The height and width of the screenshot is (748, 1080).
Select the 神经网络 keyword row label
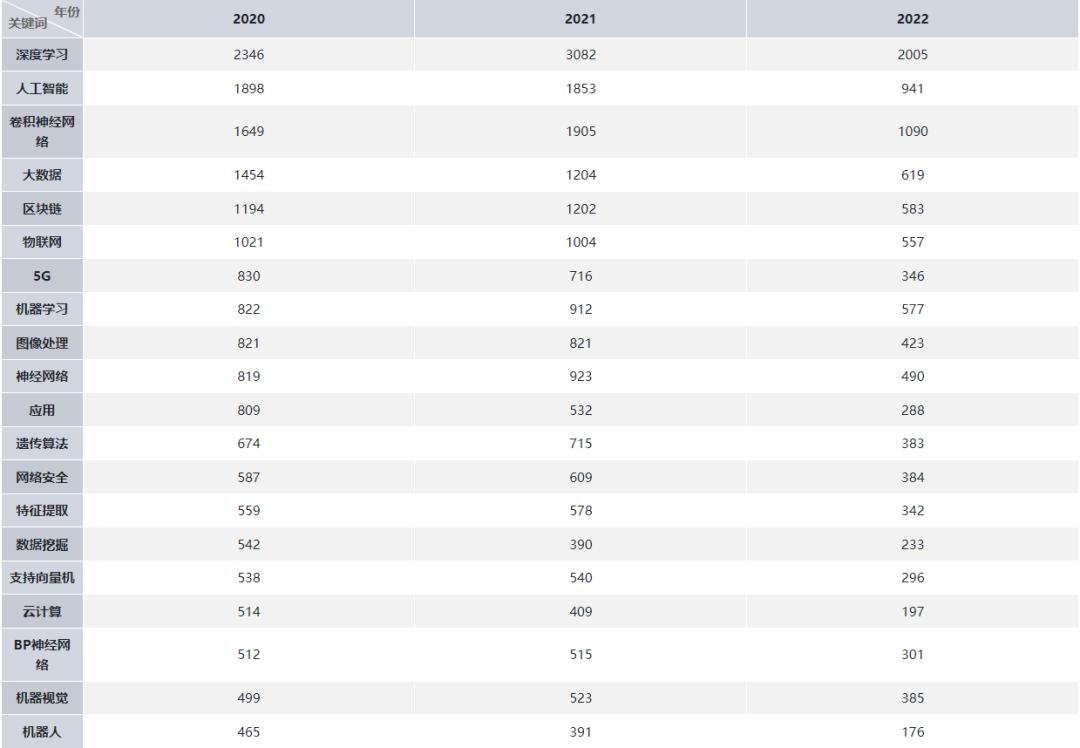tap(42, 376)
